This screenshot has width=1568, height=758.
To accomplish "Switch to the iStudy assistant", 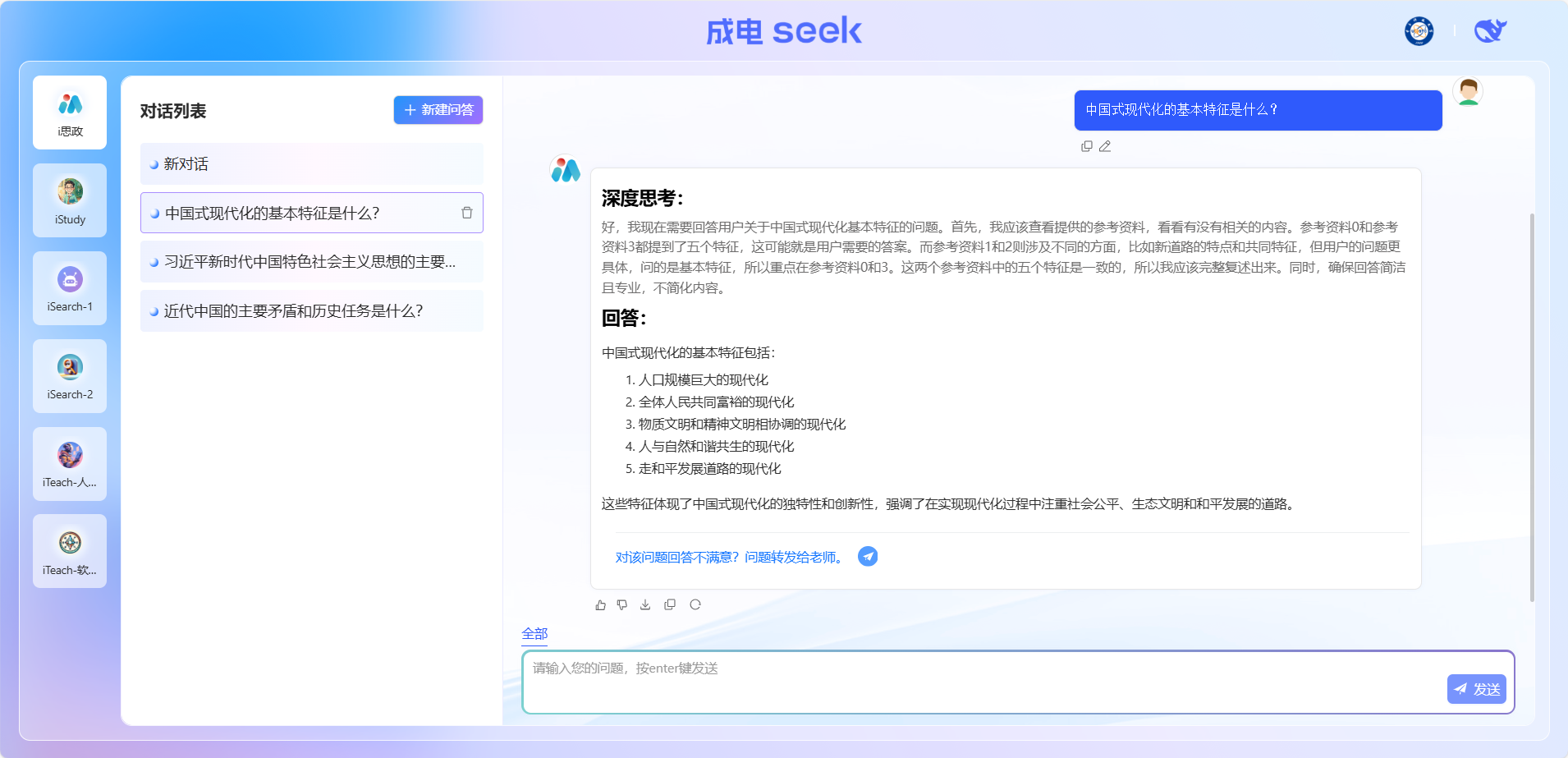I will click(x=70, y=200).
